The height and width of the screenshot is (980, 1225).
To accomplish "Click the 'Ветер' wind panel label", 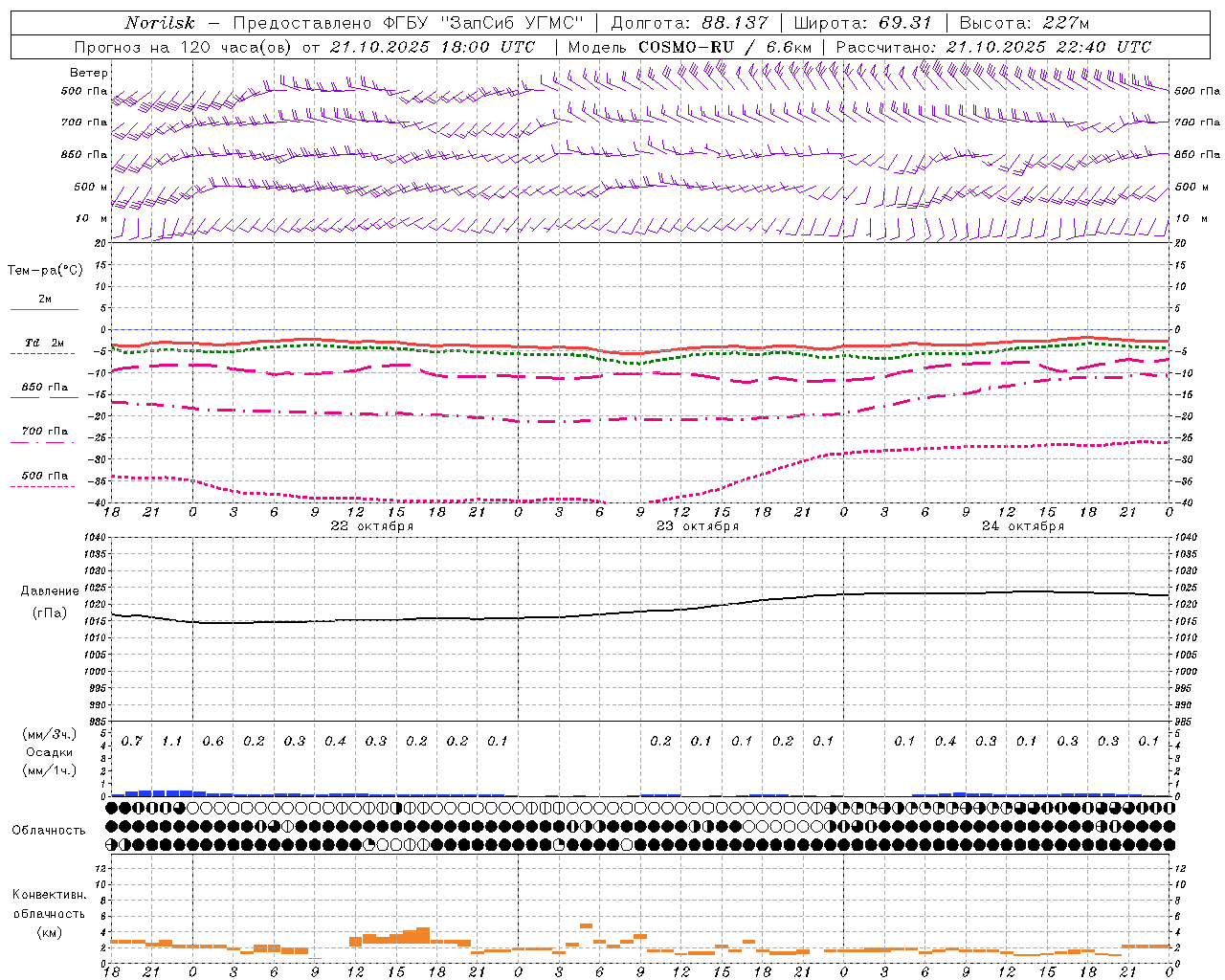I will pyautogui.click(x=88, y=73).
